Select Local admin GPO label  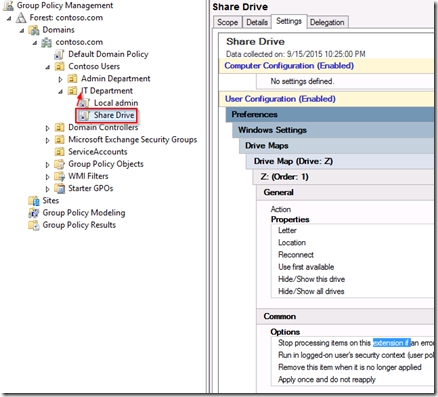(x=116, y=103)
